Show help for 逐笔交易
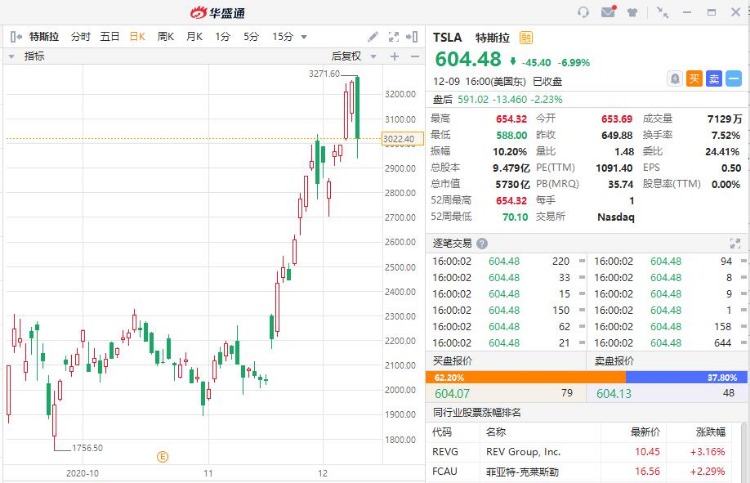This screenshot has height=483, width=750. pos(482,244)
